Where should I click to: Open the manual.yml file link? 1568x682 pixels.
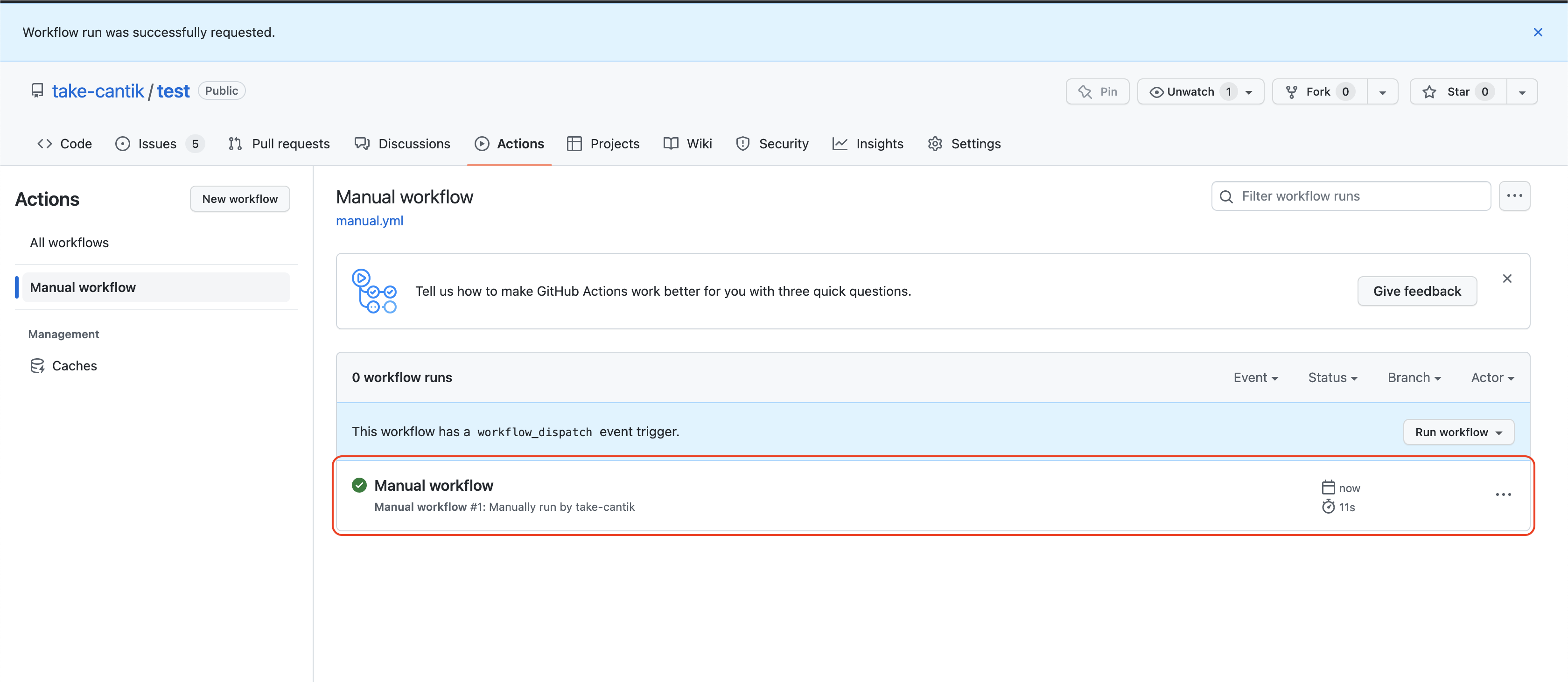[x=370, y=221]
